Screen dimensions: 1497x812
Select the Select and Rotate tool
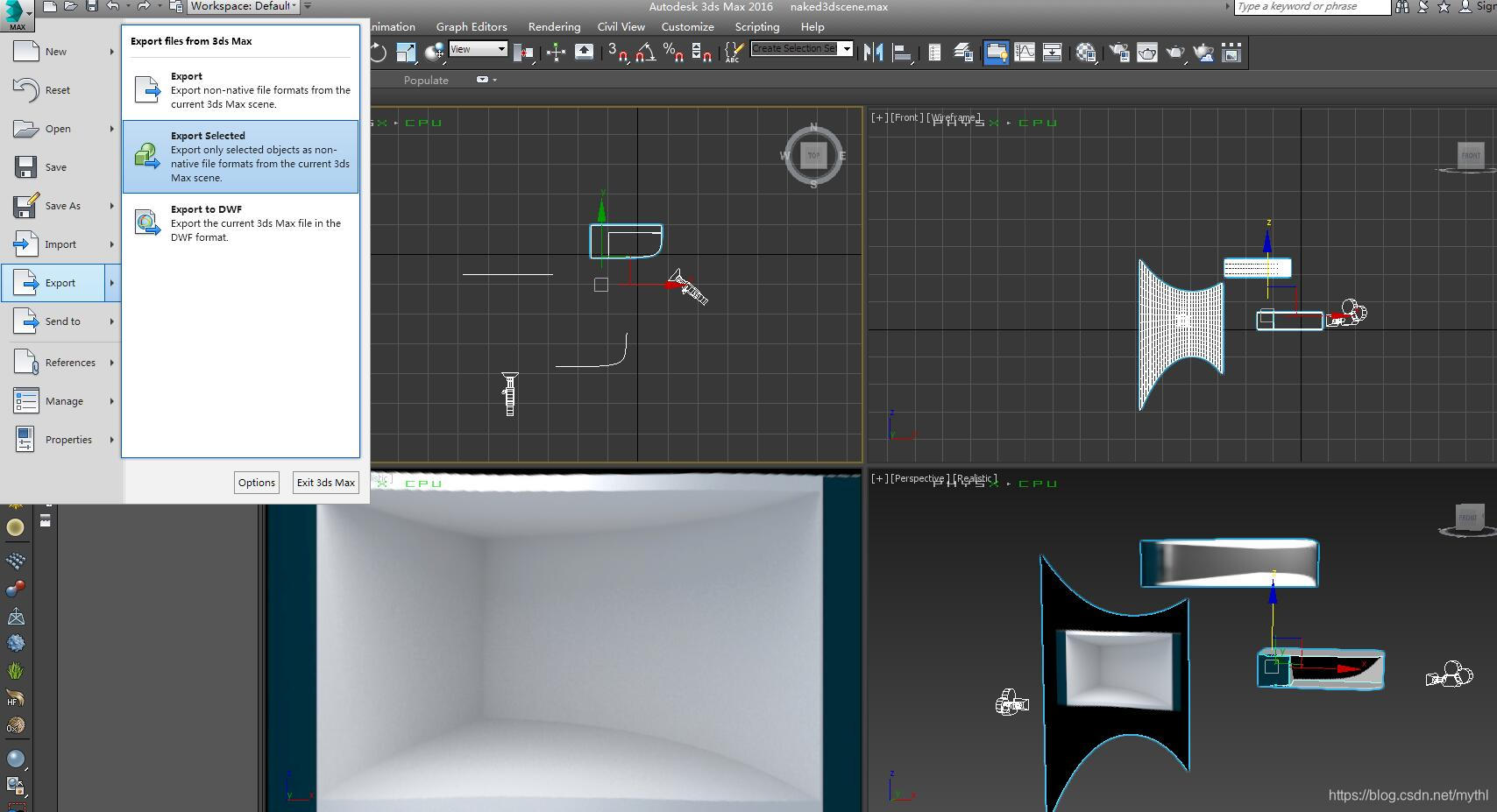coord(378,53)
